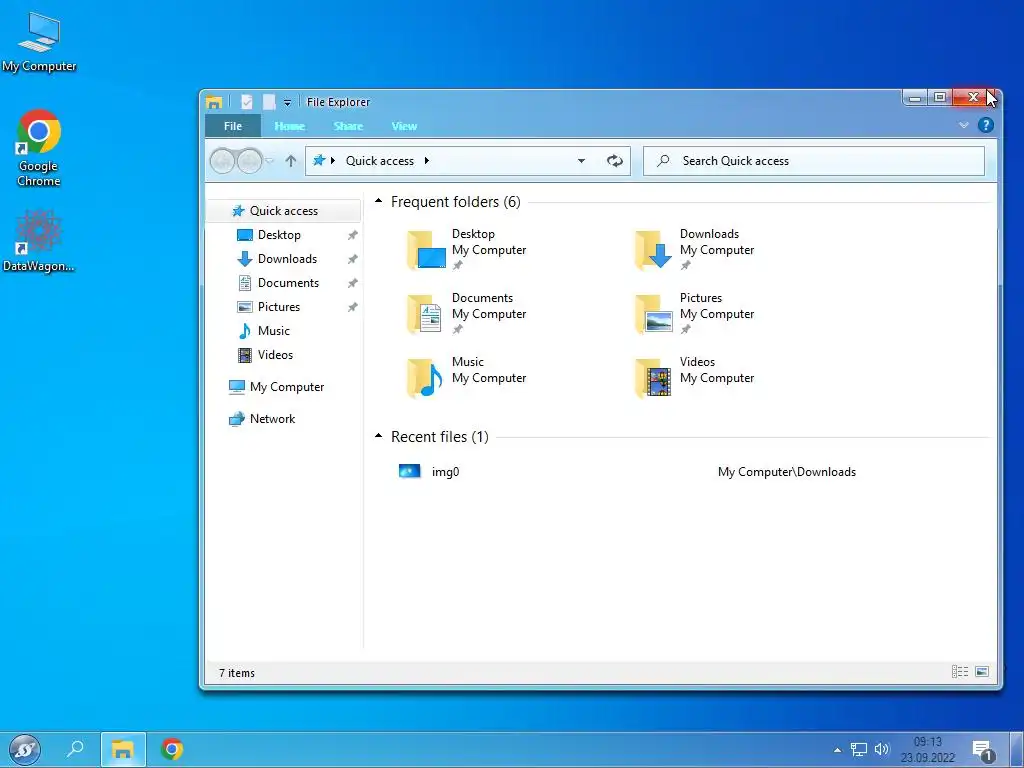The image size is (1024, 768).
Task: Open the DataWagon desktop shortcut
Action: click(39, 240)
